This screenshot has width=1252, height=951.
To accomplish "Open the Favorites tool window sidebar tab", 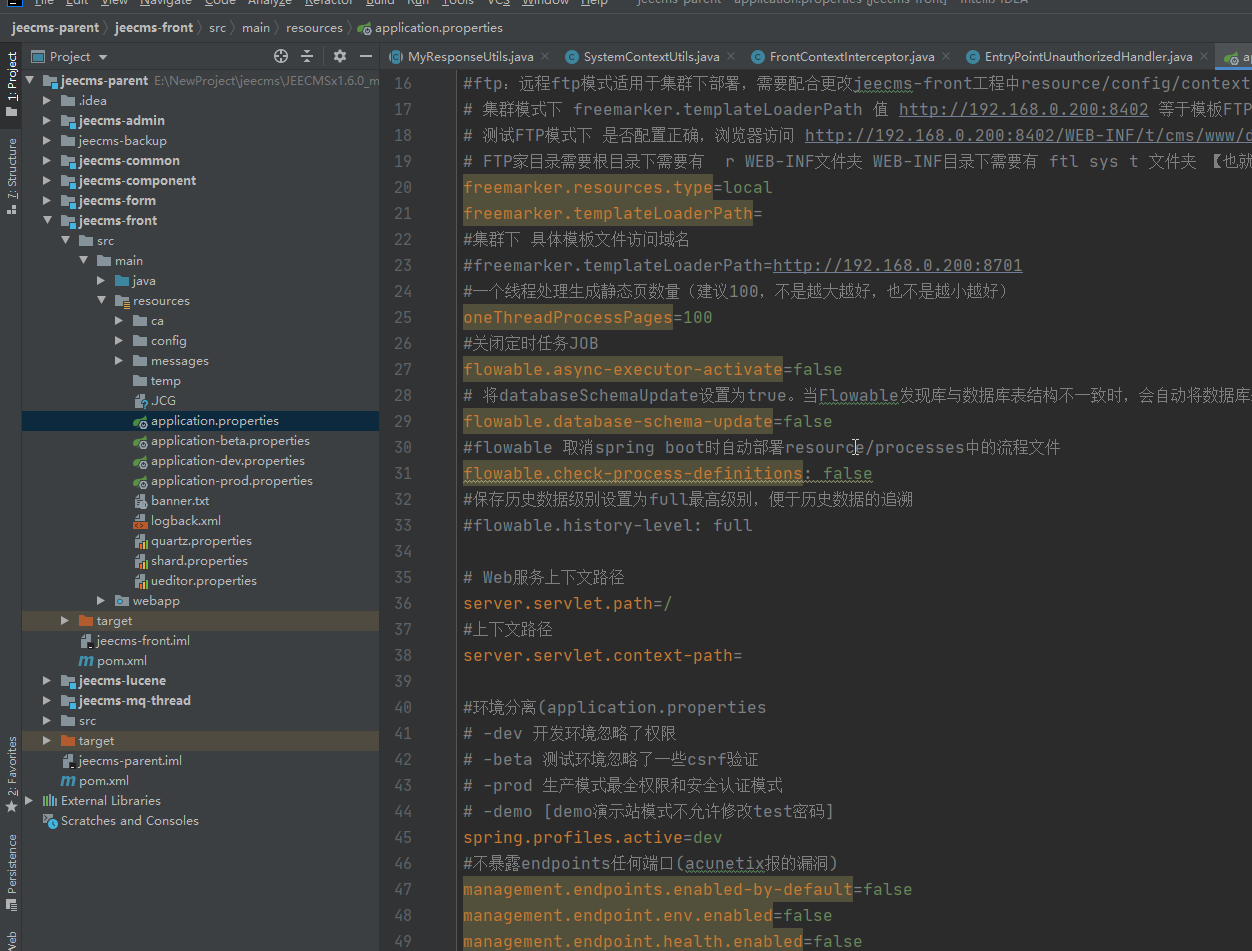I will point(12,773).
